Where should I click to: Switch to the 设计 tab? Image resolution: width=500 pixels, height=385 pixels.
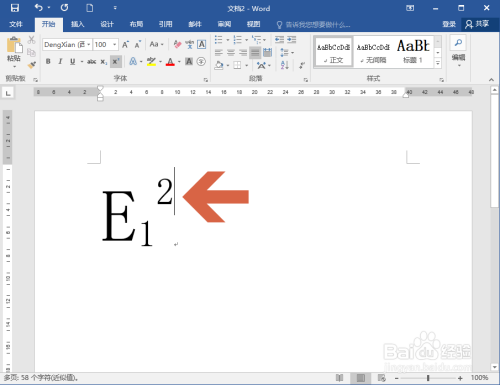107,24
